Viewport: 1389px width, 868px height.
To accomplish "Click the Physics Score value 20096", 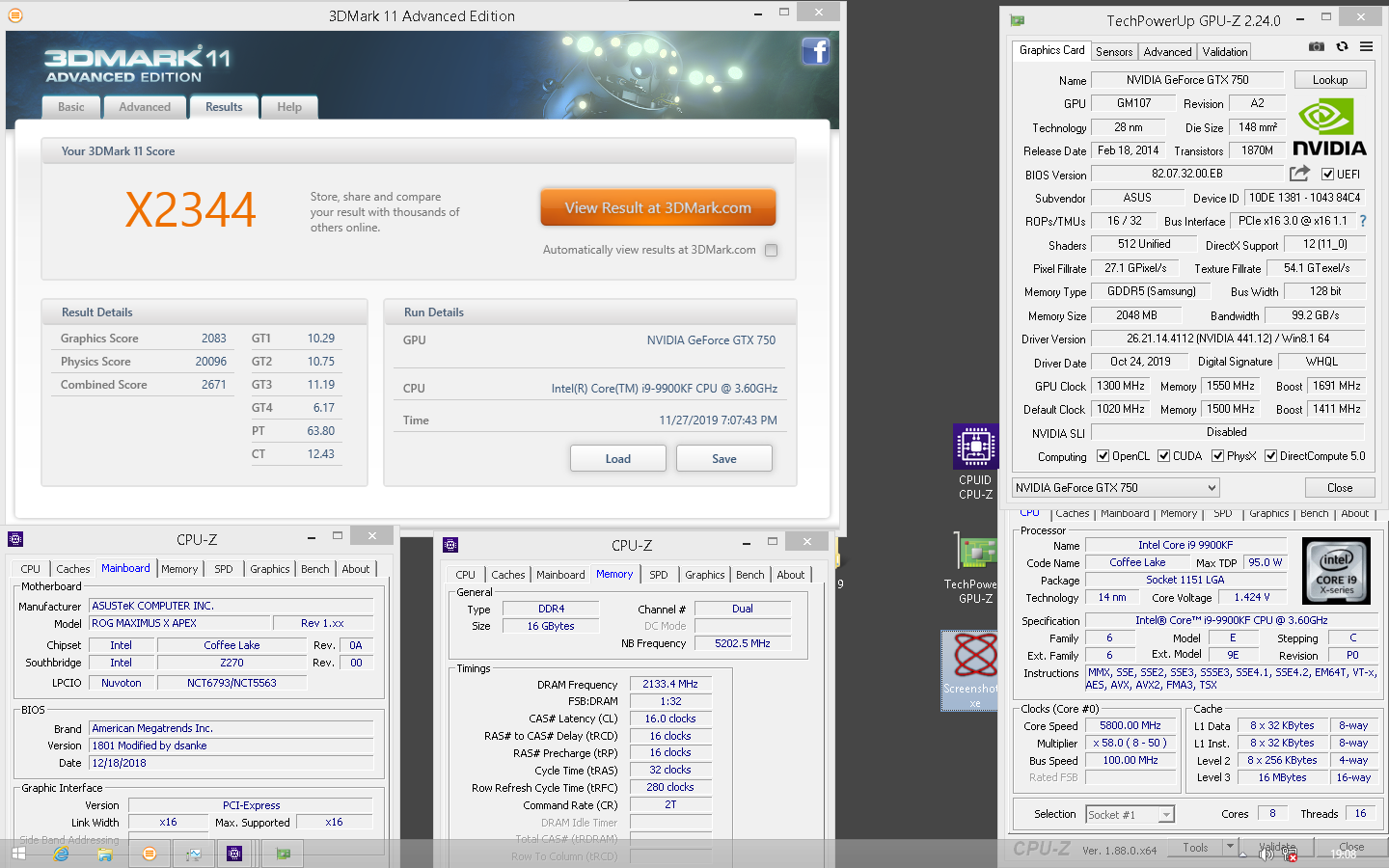I will click(x=211, y=362).
